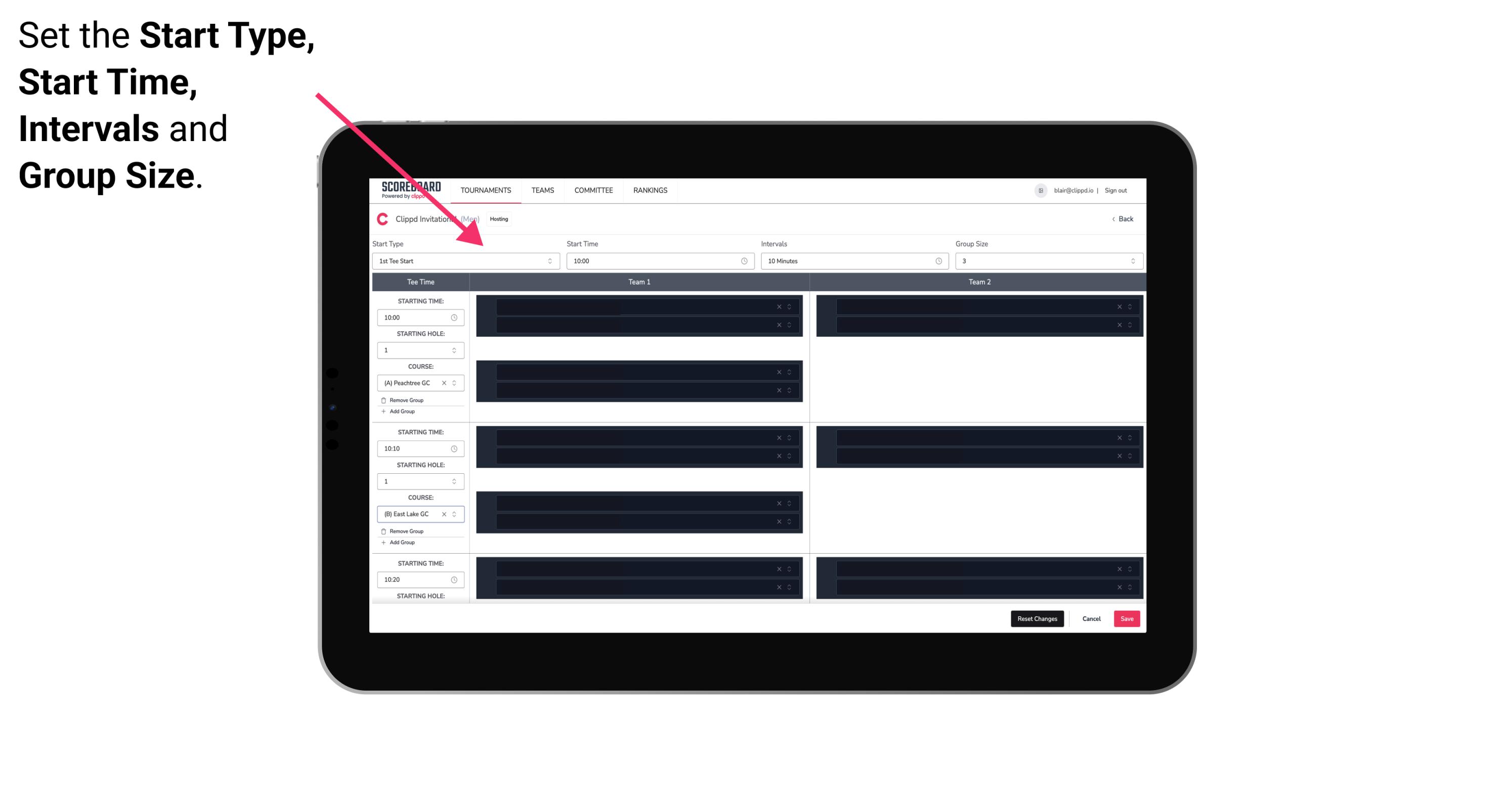1510x812 pixels.
Task: Click the sign out icon top right
Action: coord(1120,190)
